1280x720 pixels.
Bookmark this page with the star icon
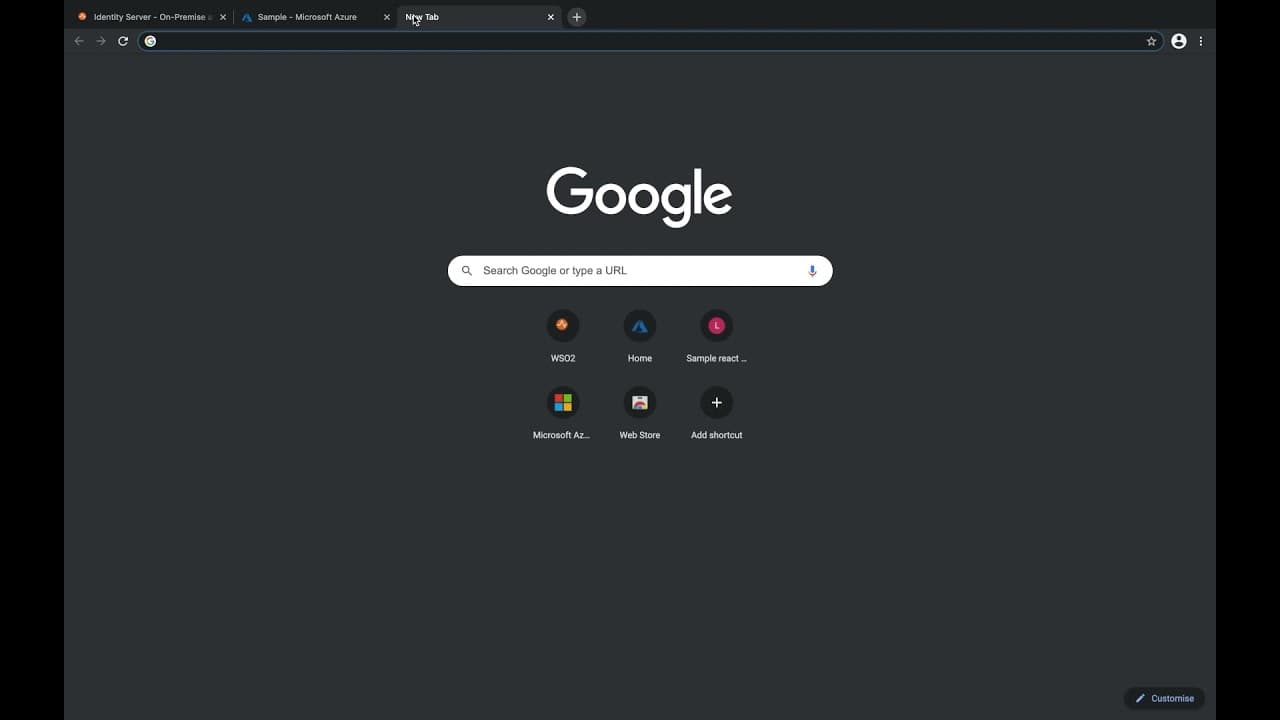pos(1151,41)
